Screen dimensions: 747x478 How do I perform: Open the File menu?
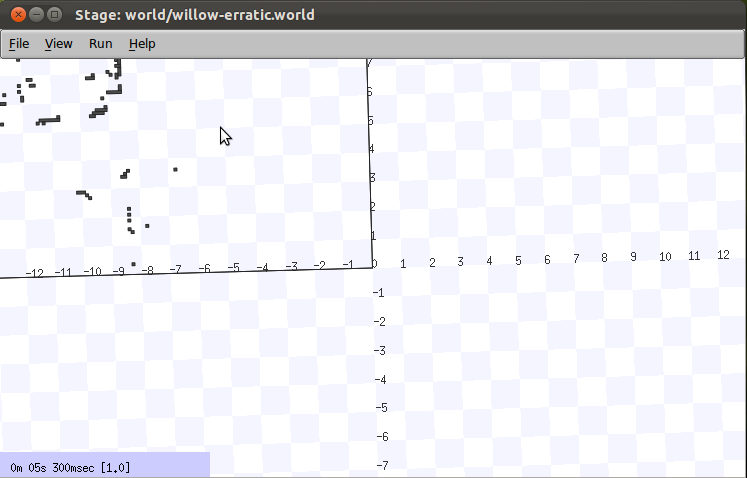[19, 44]
